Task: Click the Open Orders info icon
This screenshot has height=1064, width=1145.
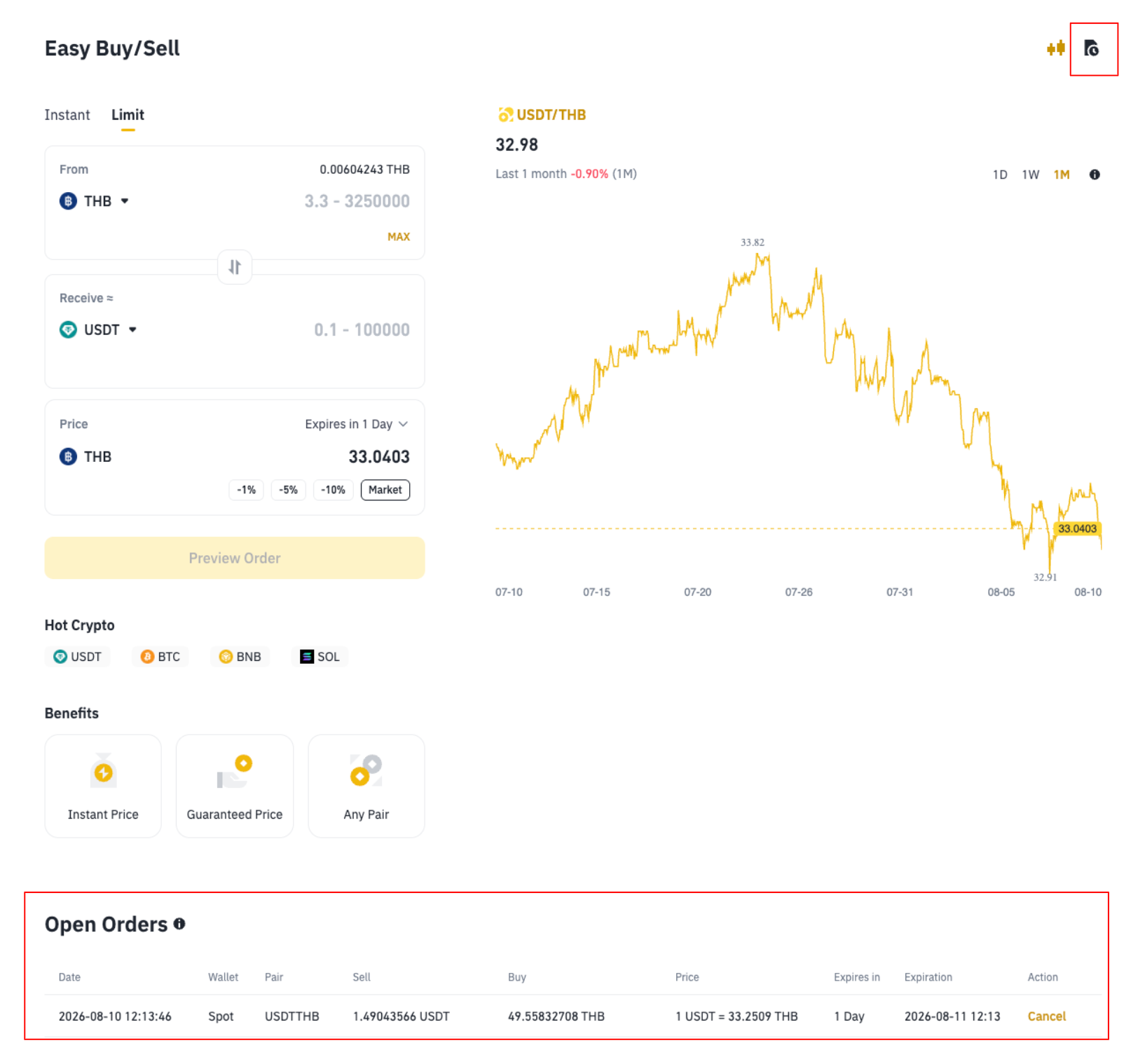Action: click(x=179, y=924)
